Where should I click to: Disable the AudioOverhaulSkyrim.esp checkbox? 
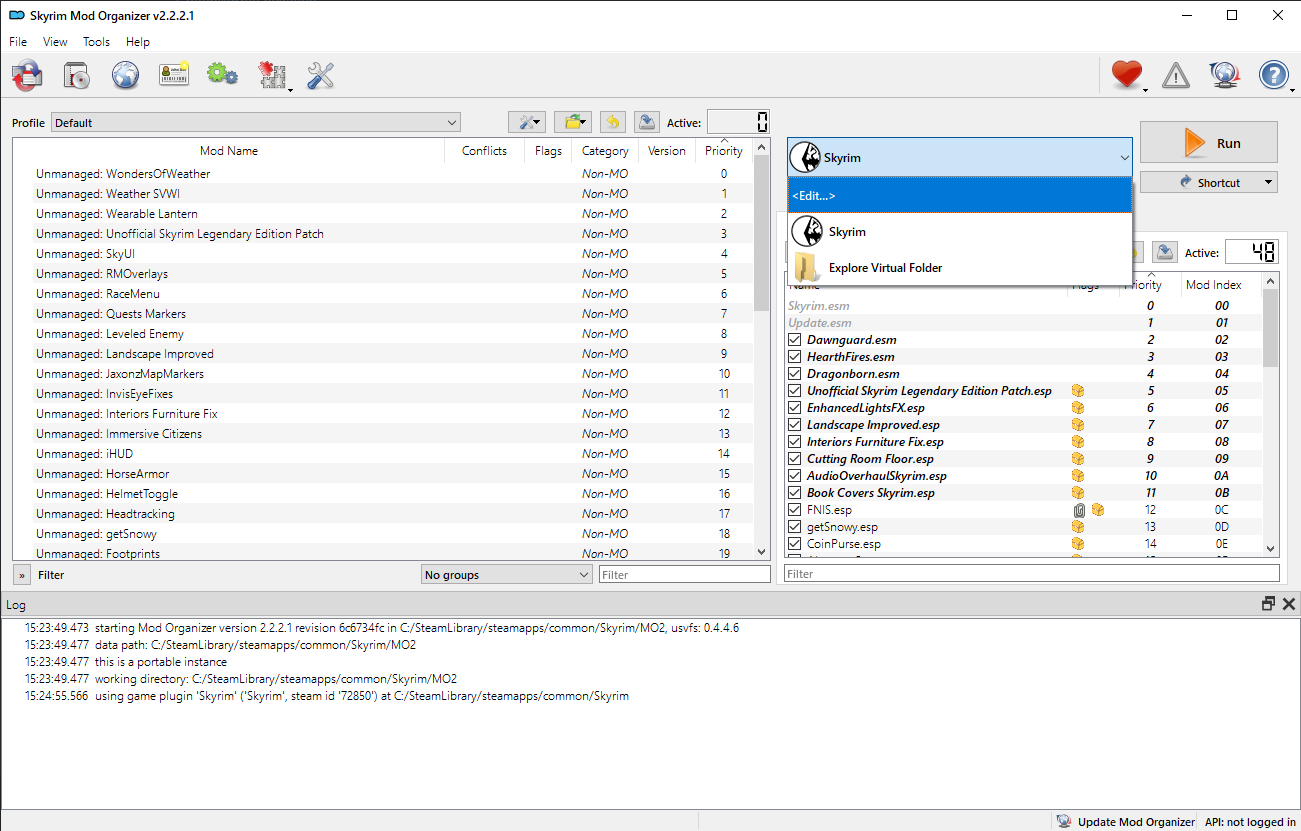[795, 476]
